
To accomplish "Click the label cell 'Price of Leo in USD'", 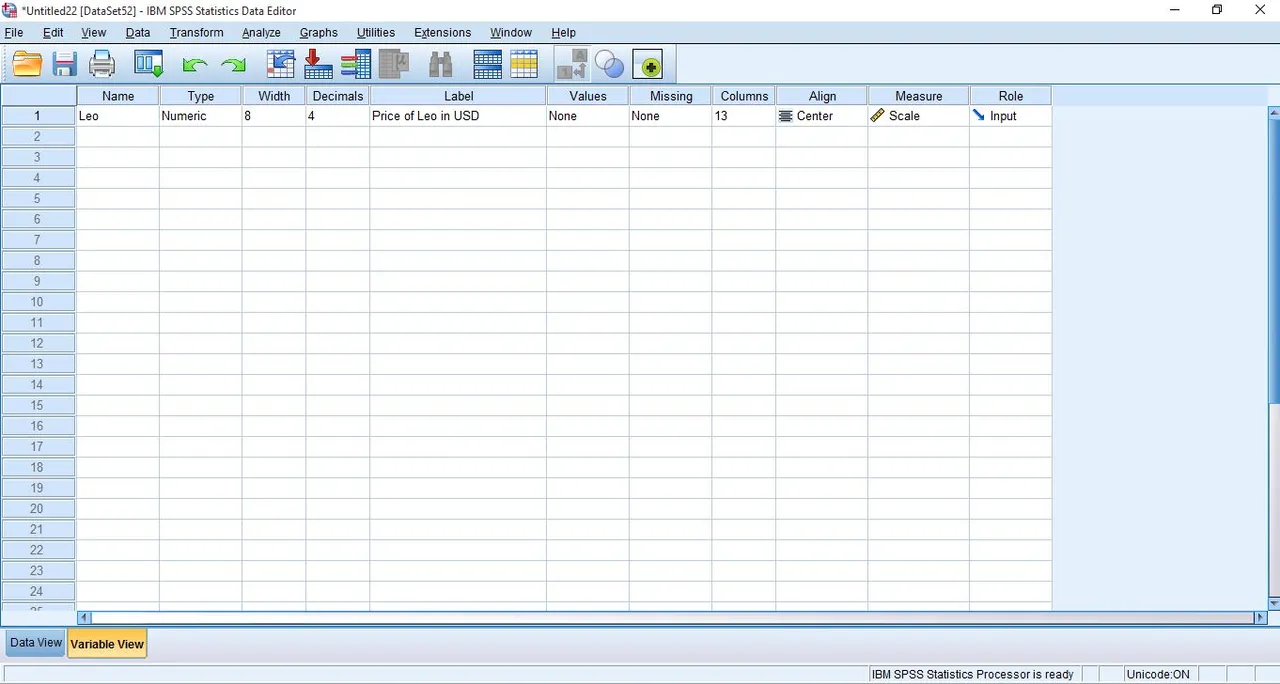I will tap(459, 116).
